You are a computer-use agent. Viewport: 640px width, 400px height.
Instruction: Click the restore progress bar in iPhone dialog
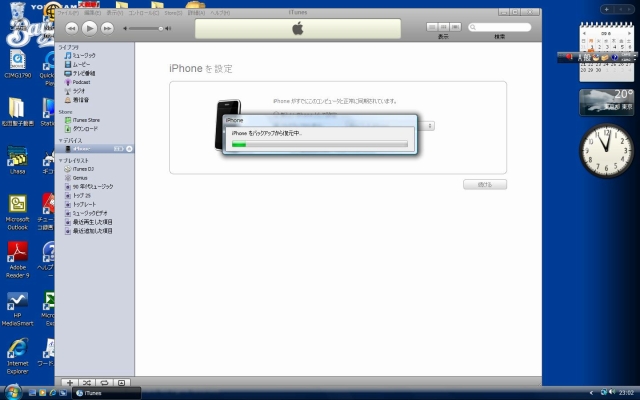[320, 144]
